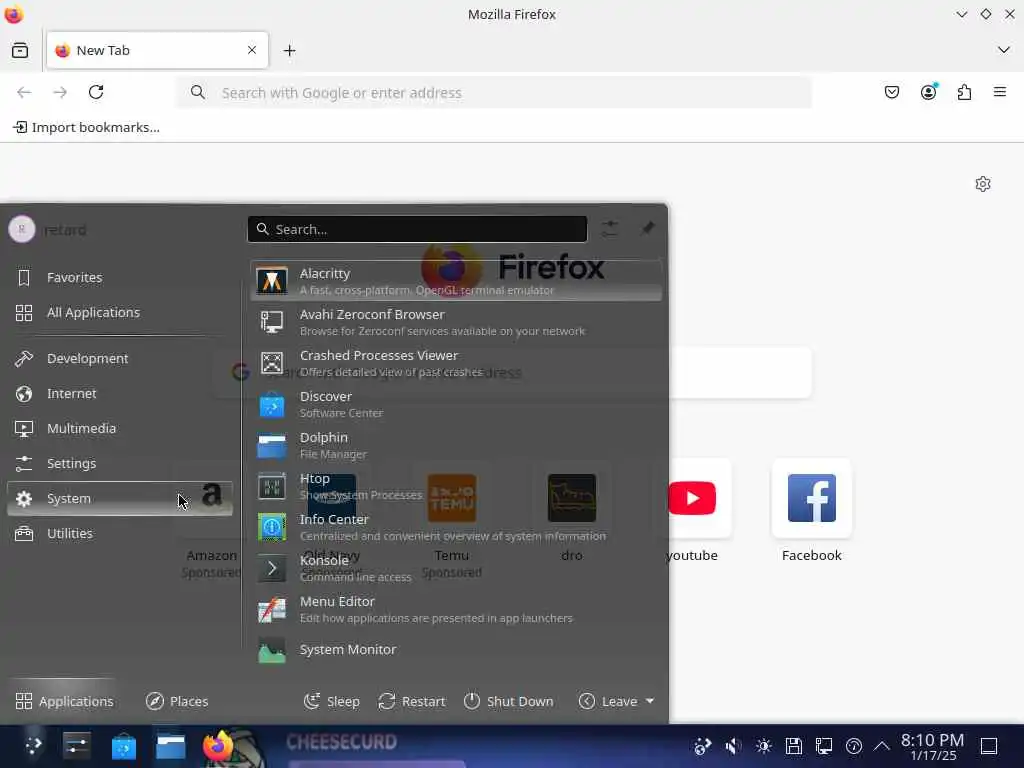
Task: Select Development category
Action: point(120,359)
